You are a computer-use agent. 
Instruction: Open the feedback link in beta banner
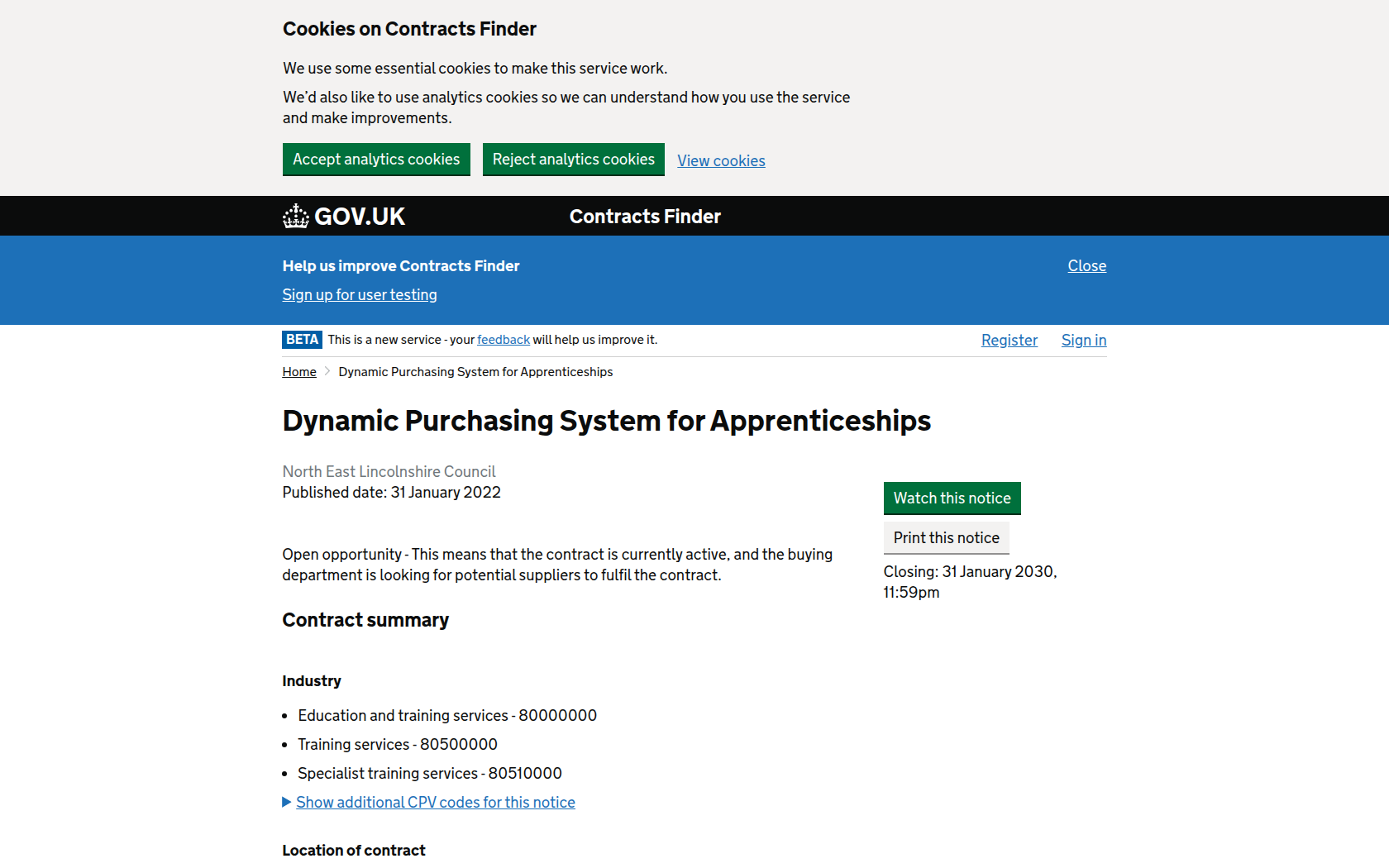point(504,340)
